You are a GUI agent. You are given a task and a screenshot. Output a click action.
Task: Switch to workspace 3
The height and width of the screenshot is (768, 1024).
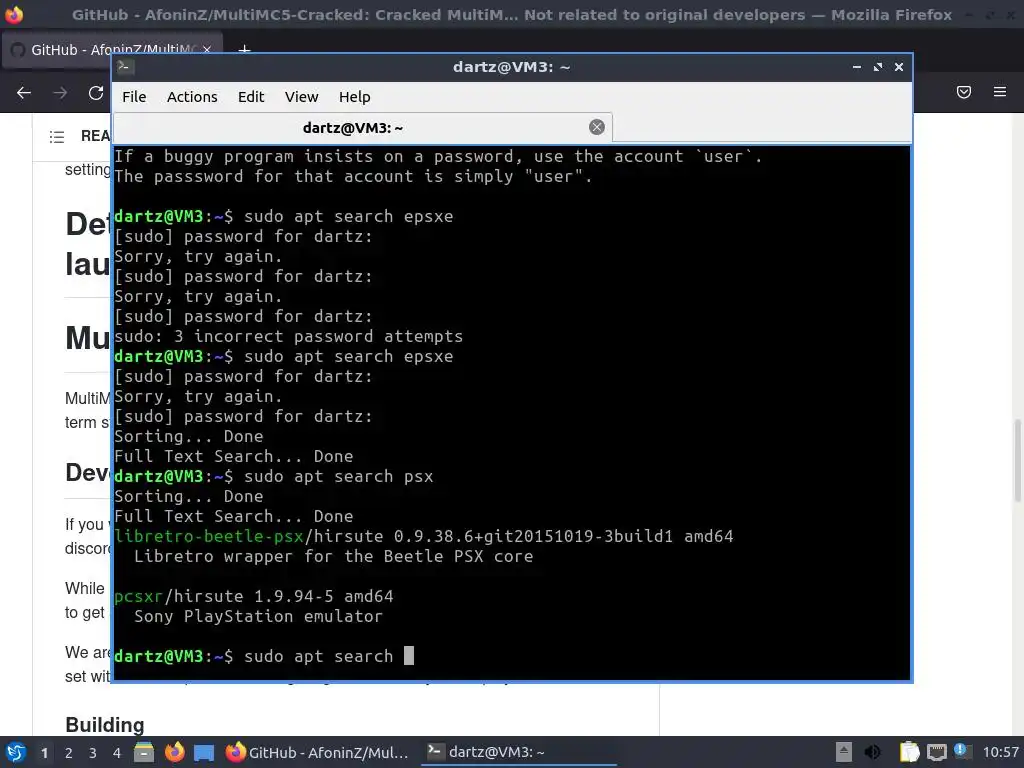tap(93, 753)
